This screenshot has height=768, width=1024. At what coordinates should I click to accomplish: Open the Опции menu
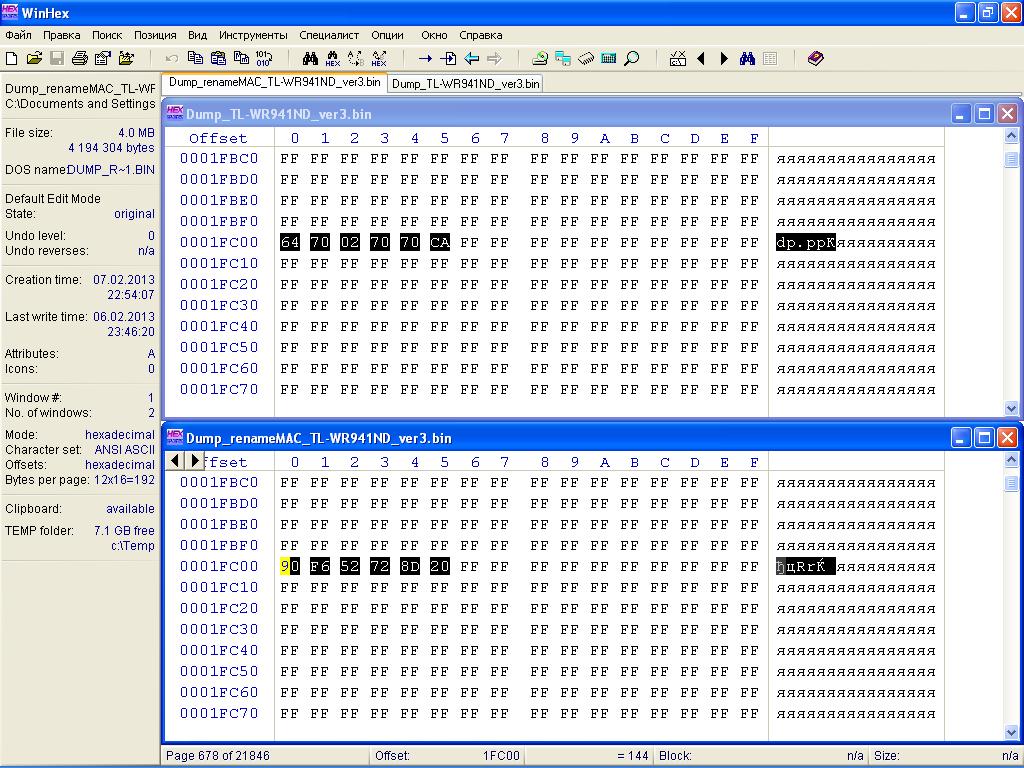pos(387,35)
